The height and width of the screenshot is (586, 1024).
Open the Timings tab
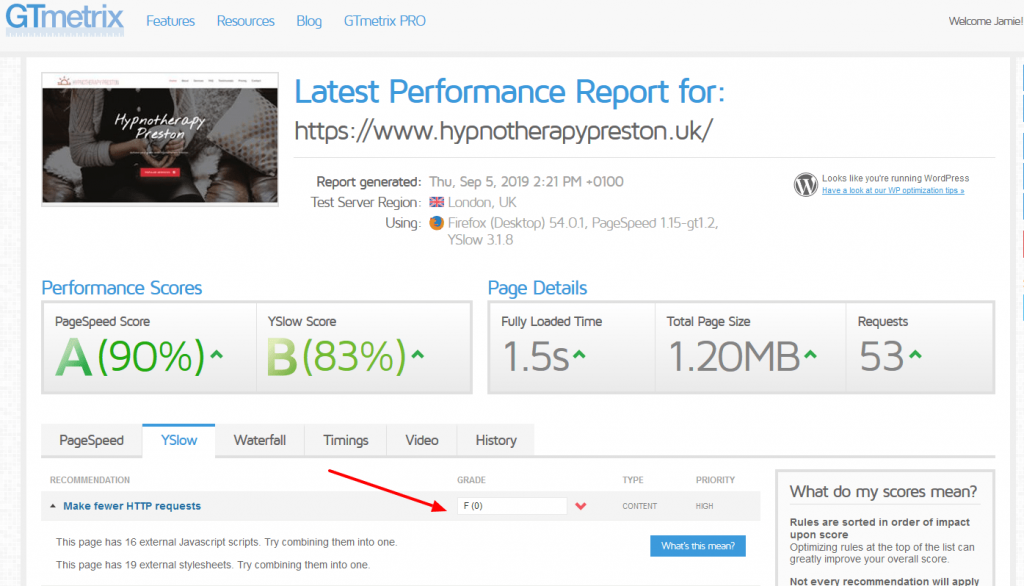point(346,440)
